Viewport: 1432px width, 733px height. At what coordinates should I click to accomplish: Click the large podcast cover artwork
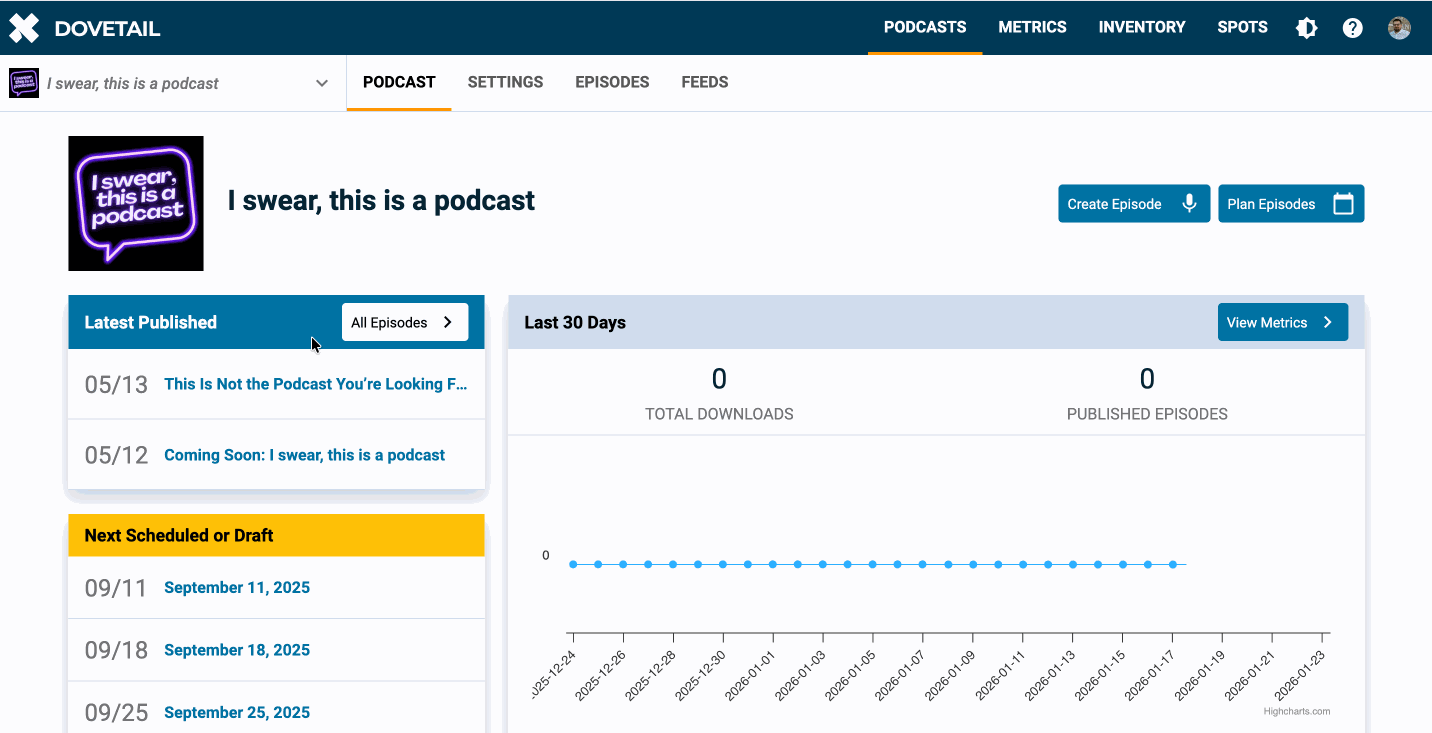pyautogui.click(x=136, y=204)
